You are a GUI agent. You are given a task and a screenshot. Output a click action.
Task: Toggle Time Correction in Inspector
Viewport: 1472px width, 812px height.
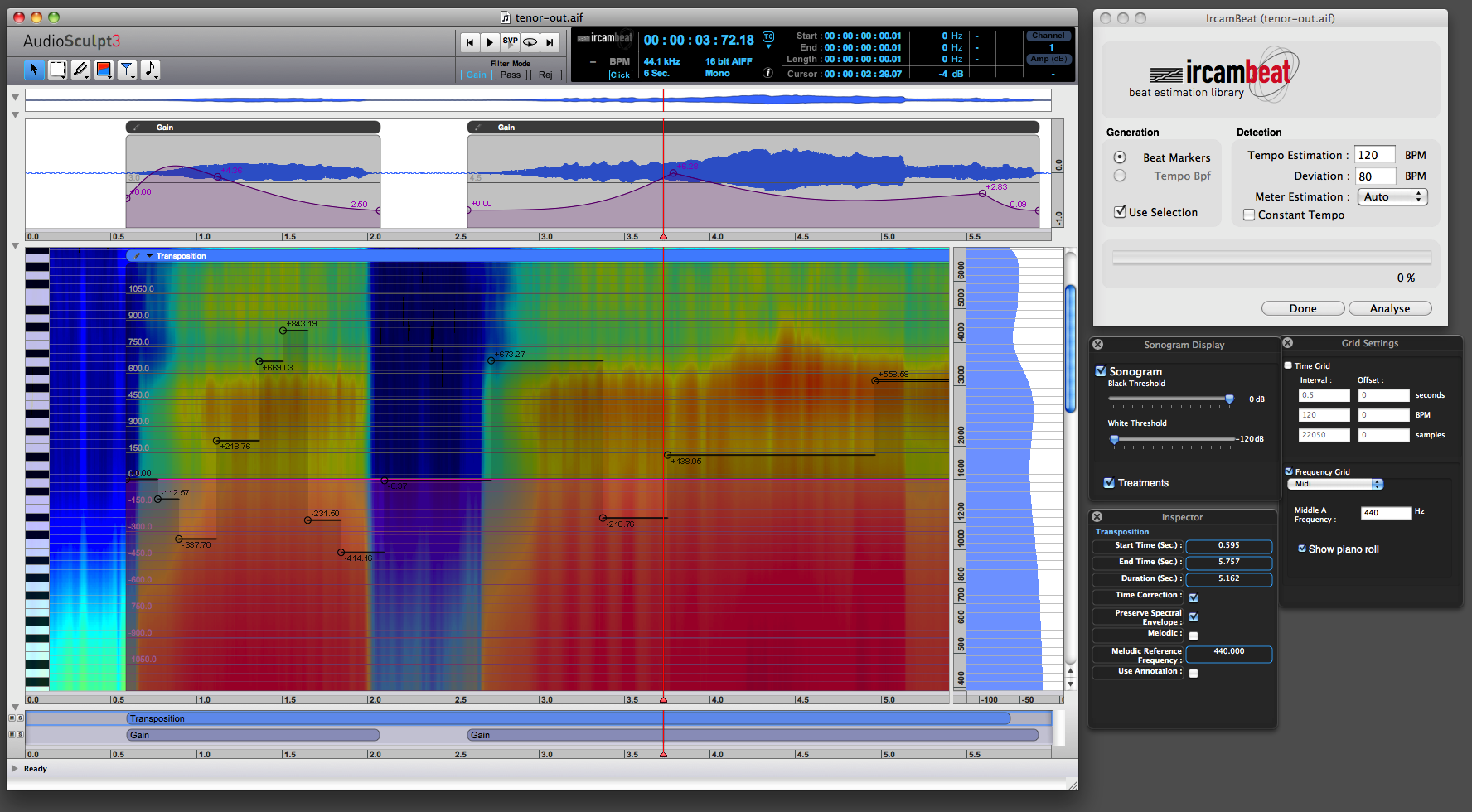click(x=1194, y=597)
